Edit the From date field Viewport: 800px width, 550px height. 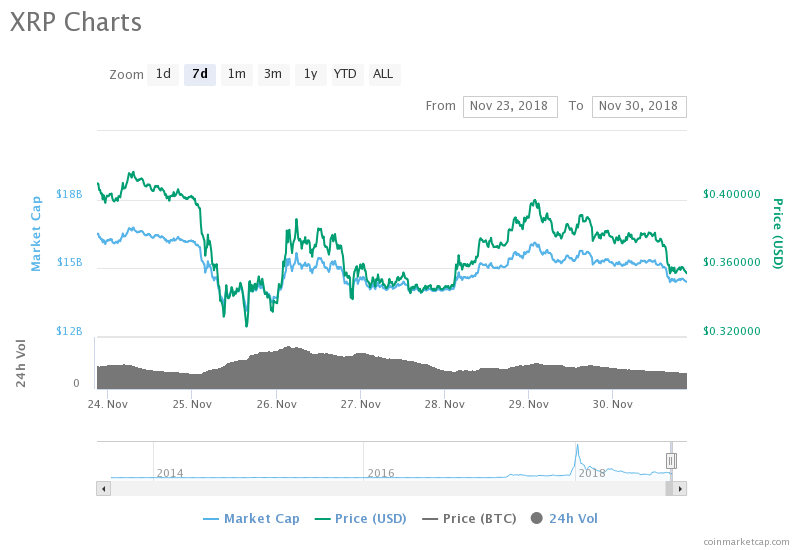pyautogui.click(x=510, y=107)
